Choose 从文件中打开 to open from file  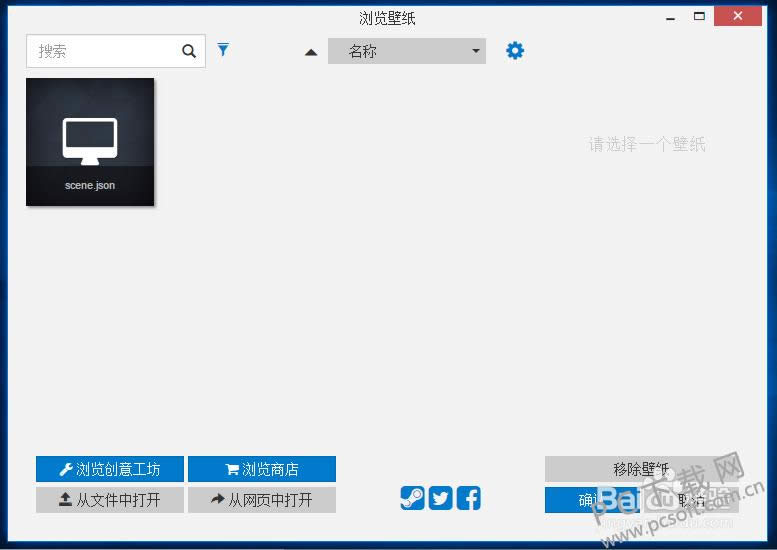click(110, 500)
